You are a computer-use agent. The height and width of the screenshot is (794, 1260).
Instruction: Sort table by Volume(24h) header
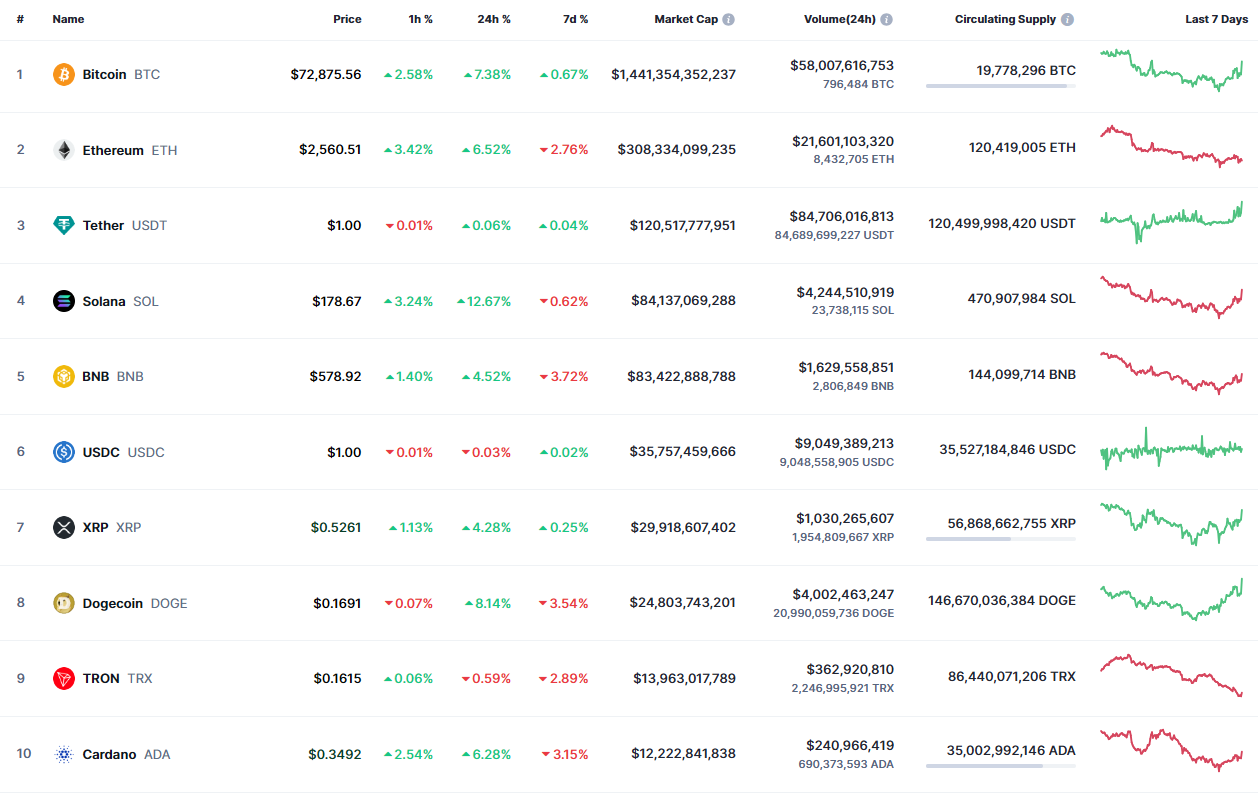[x=840, y=19]
